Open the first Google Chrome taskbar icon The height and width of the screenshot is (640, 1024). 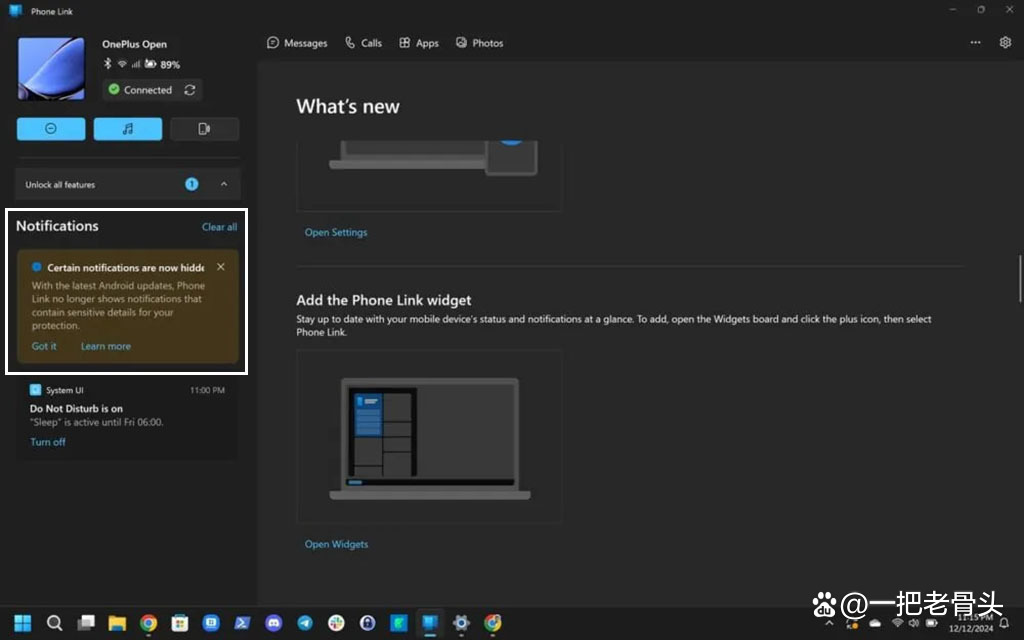tap(148, 623)
